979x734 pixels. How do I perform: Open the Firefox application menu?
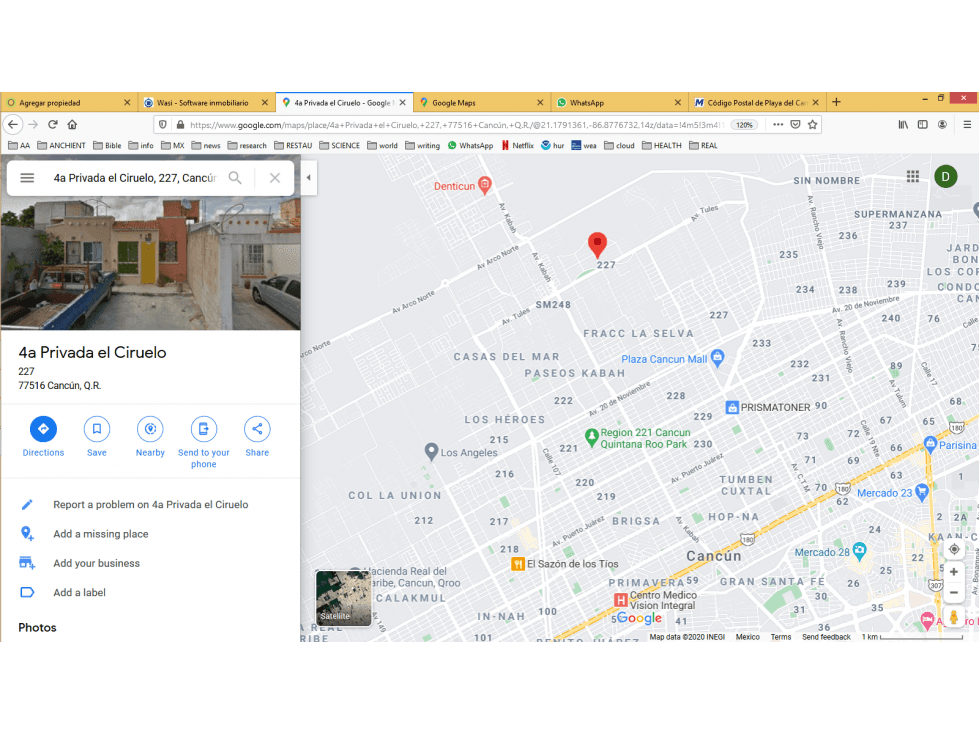coord(967,125)
